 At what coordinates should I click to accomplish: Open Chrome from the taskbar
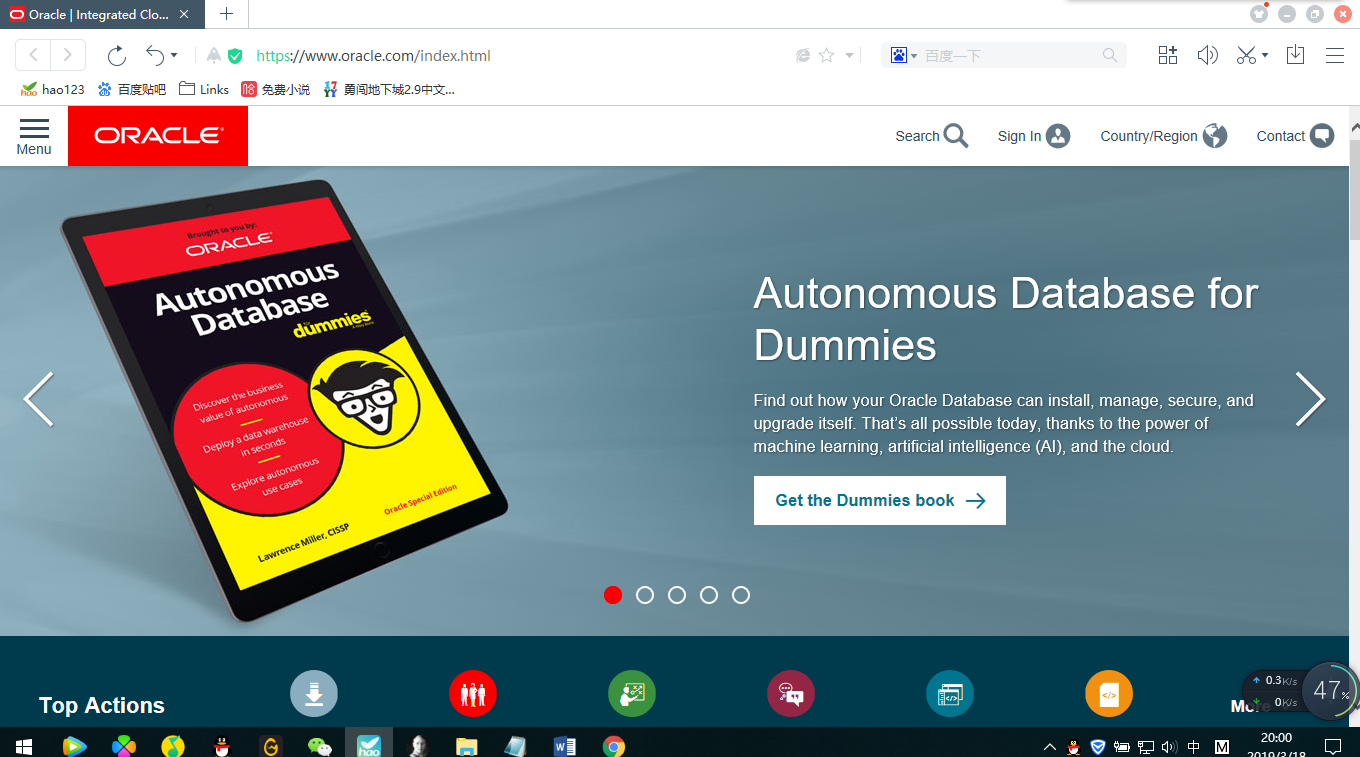click(x=613, y=746)
